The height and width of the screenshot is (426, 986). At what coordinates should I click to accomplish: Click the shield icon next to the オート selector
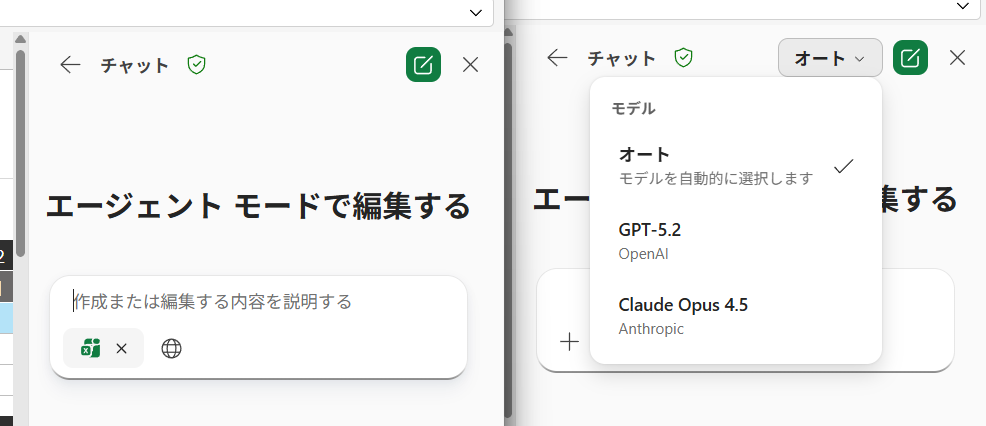coord(683,58)
